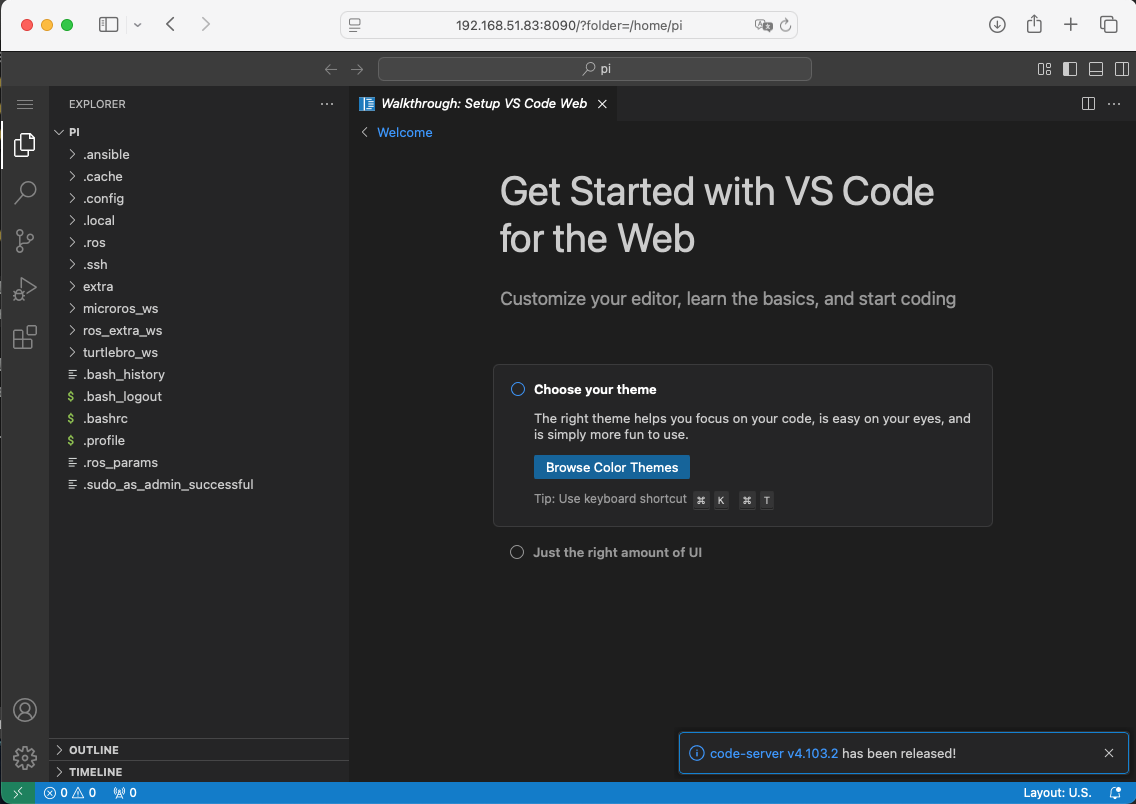Open the Accounts icon in activity bar

(x=25, y=710)
